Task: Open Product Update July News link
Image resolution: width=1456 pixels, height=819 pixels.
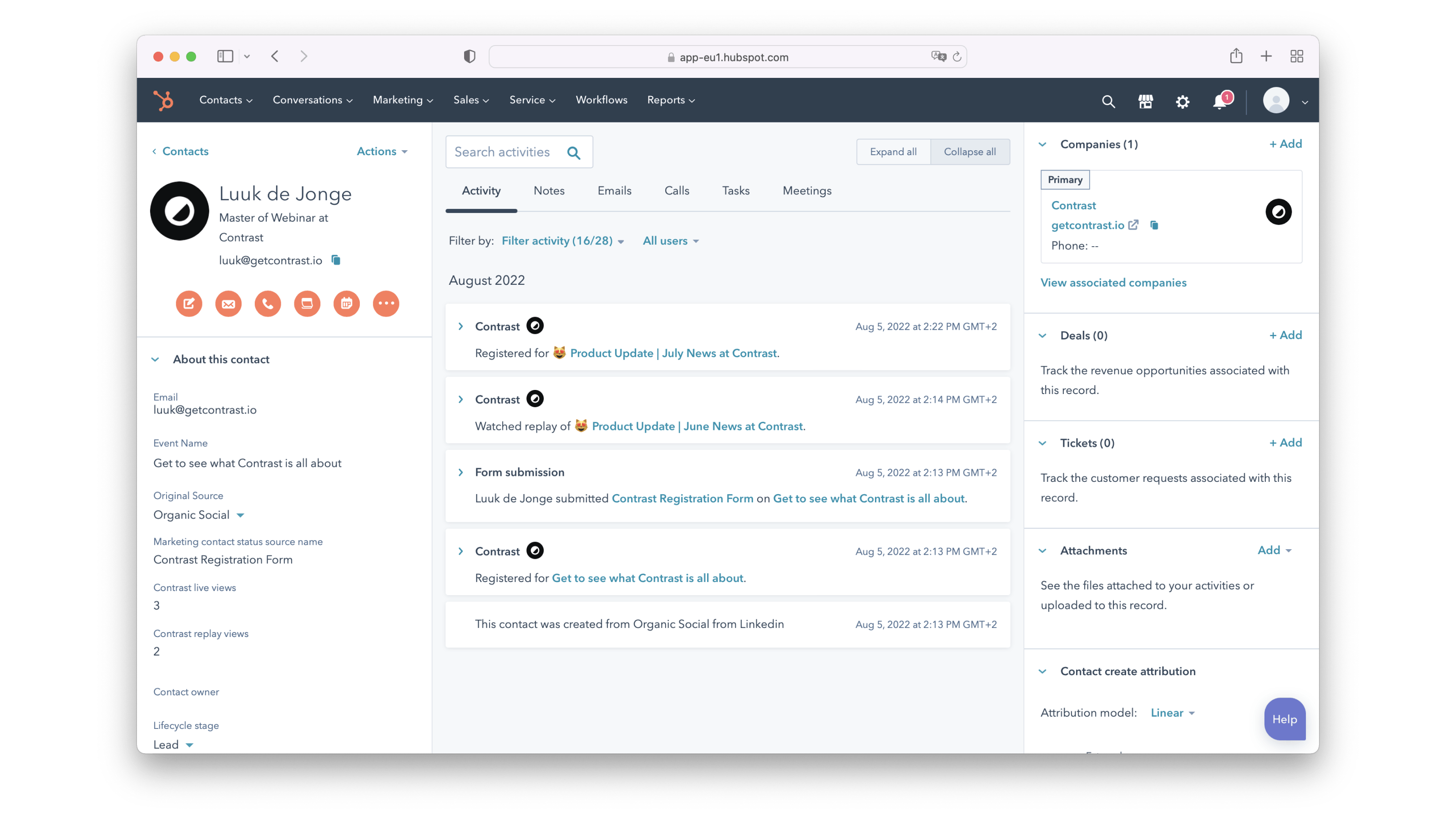Action: [x=673, y=353]
